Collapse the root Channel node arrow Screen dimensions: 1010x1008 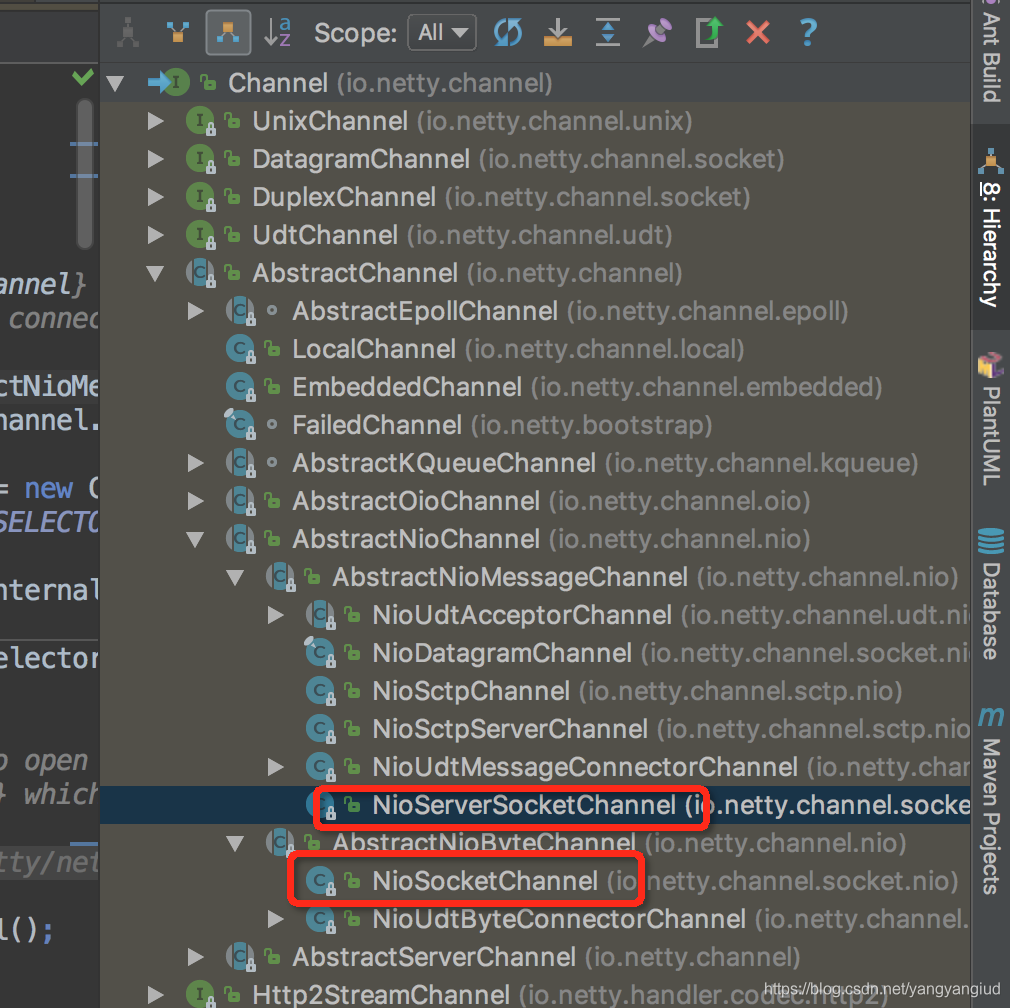115,83
